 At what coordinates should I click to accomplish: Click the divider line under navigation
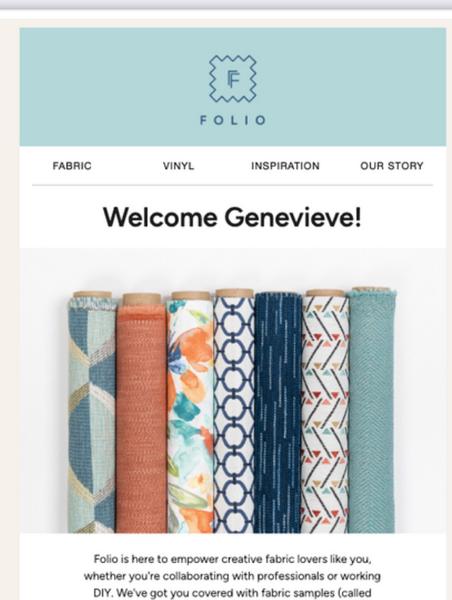232,185
